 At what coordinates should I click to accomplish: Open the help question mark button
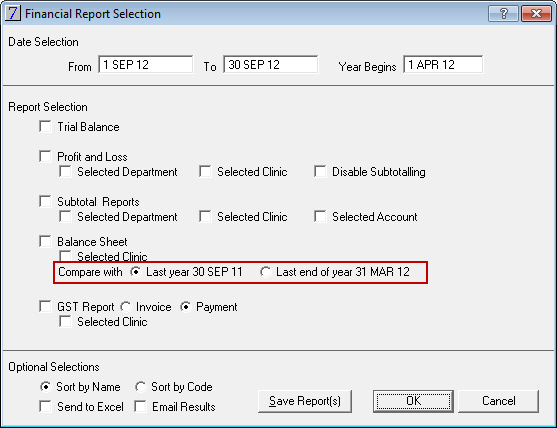(x=503, y=13)
